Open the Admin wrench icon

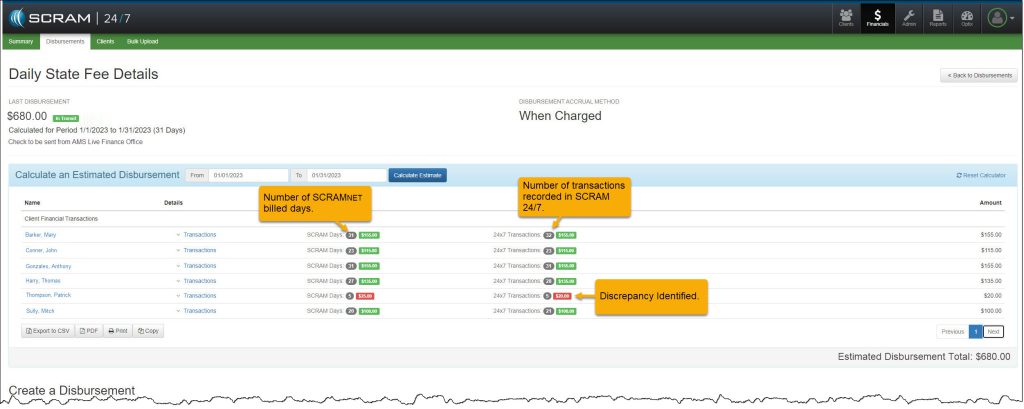click(908, 17)
